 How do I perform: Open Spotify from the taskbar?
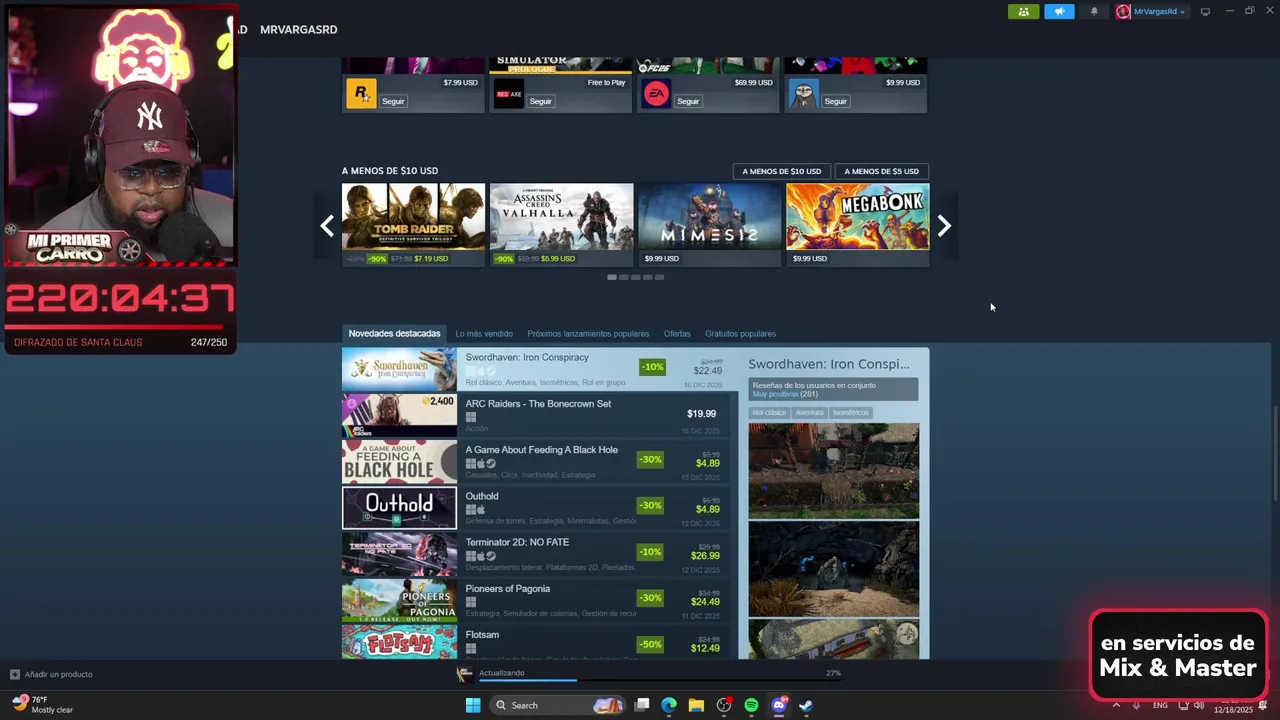(x=751, y=705)
